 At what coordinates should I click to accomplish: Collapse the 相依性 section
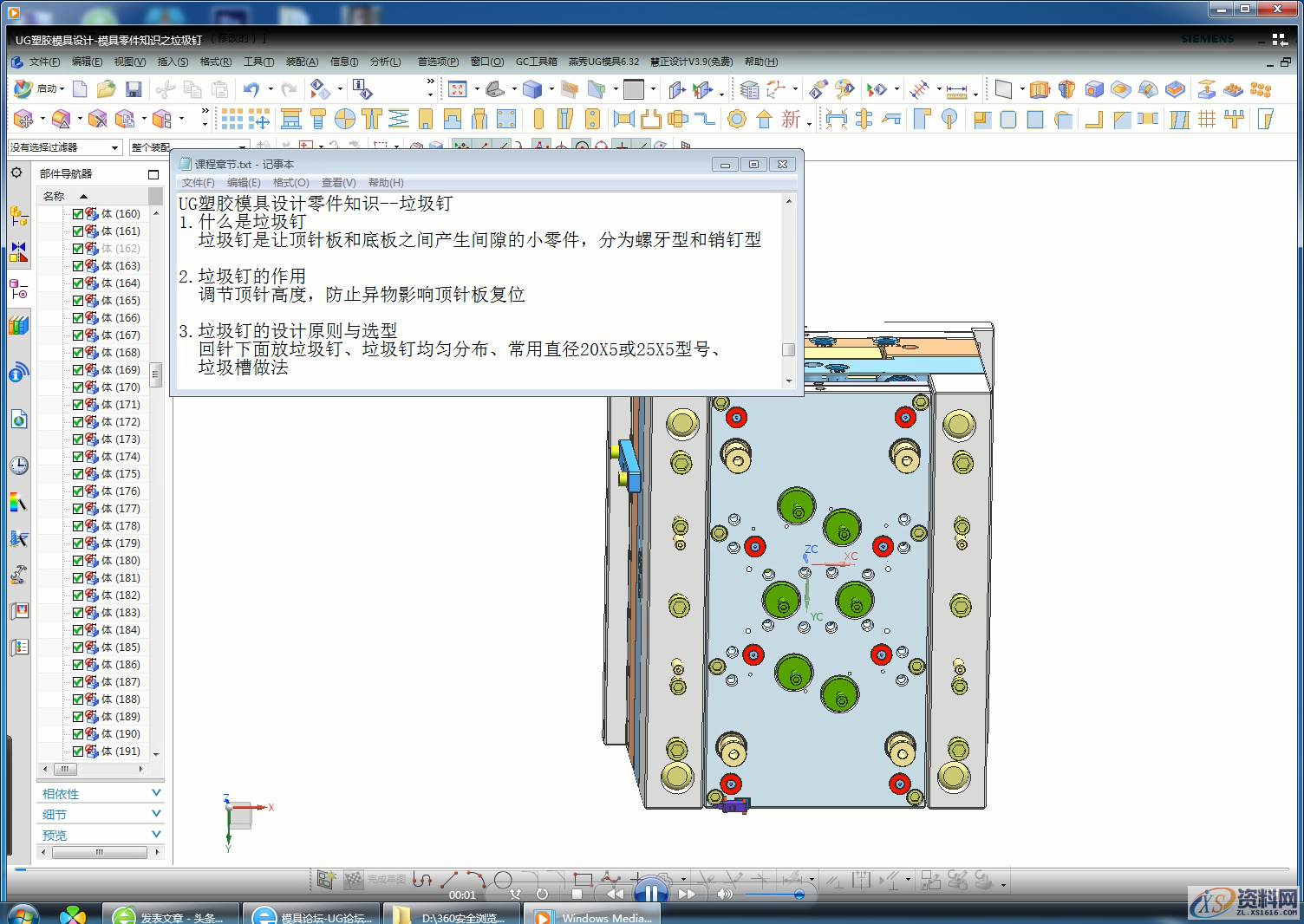click(156, 792)
